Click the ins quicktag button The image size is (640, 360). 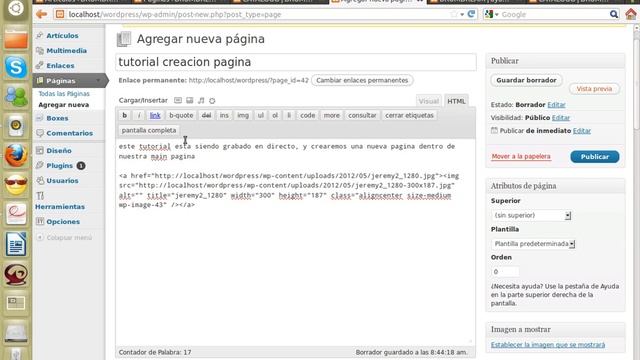[x=224, y=116]
